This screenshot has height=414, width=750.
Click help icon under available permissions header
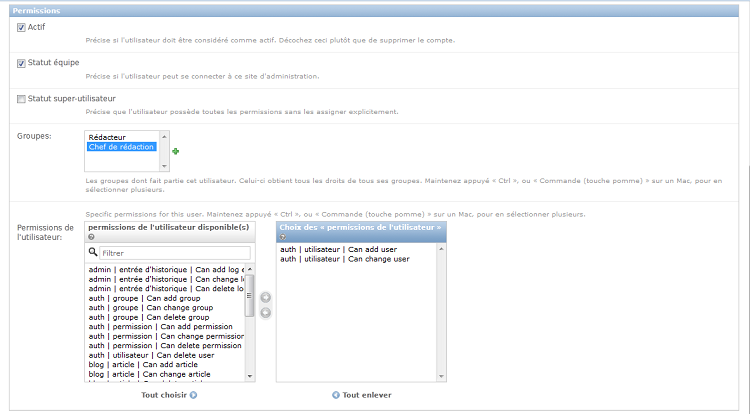pyautogui.click(x=91, y=237)
